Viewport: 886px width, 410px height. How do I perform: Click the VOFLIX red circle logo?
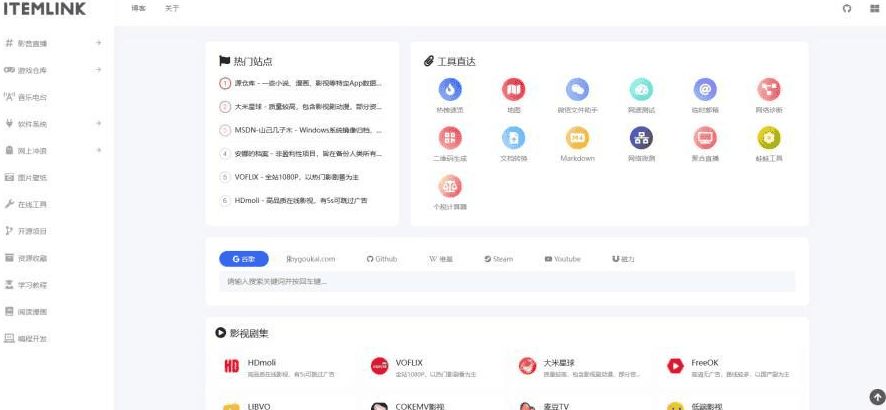click(380, 366)
